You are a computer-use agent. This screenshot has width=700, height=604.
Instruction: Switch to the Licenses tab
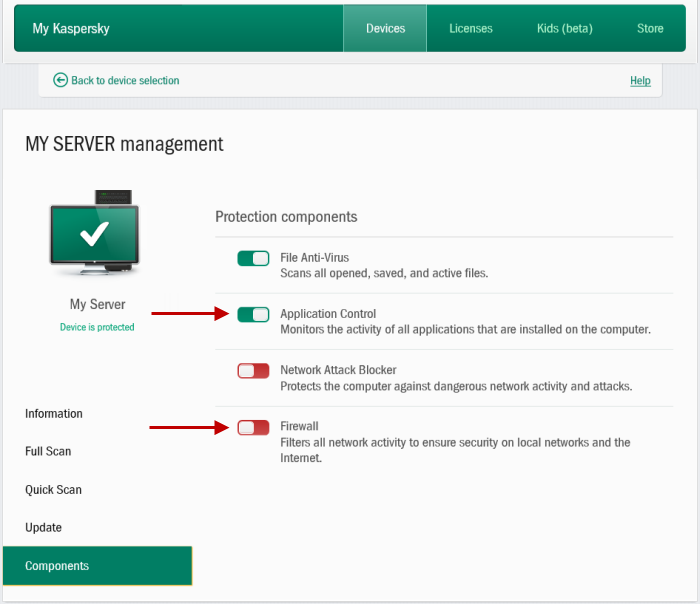471,29
